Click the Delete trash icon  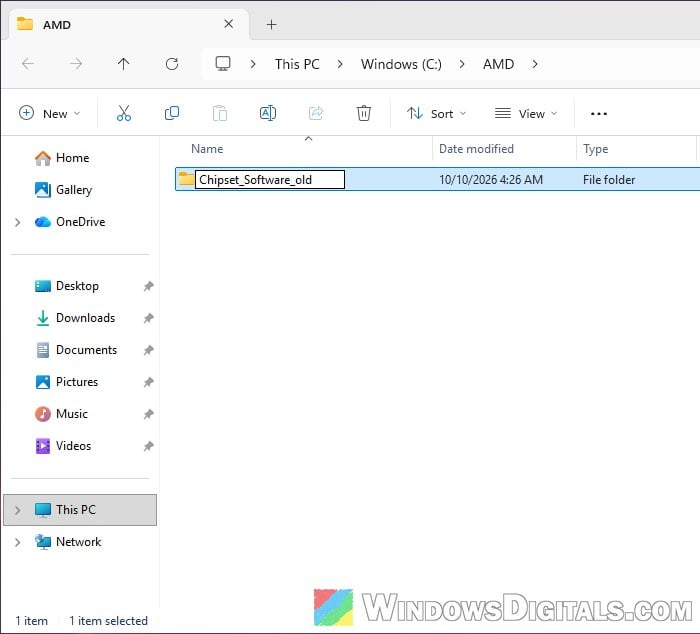tap(364, 113)
